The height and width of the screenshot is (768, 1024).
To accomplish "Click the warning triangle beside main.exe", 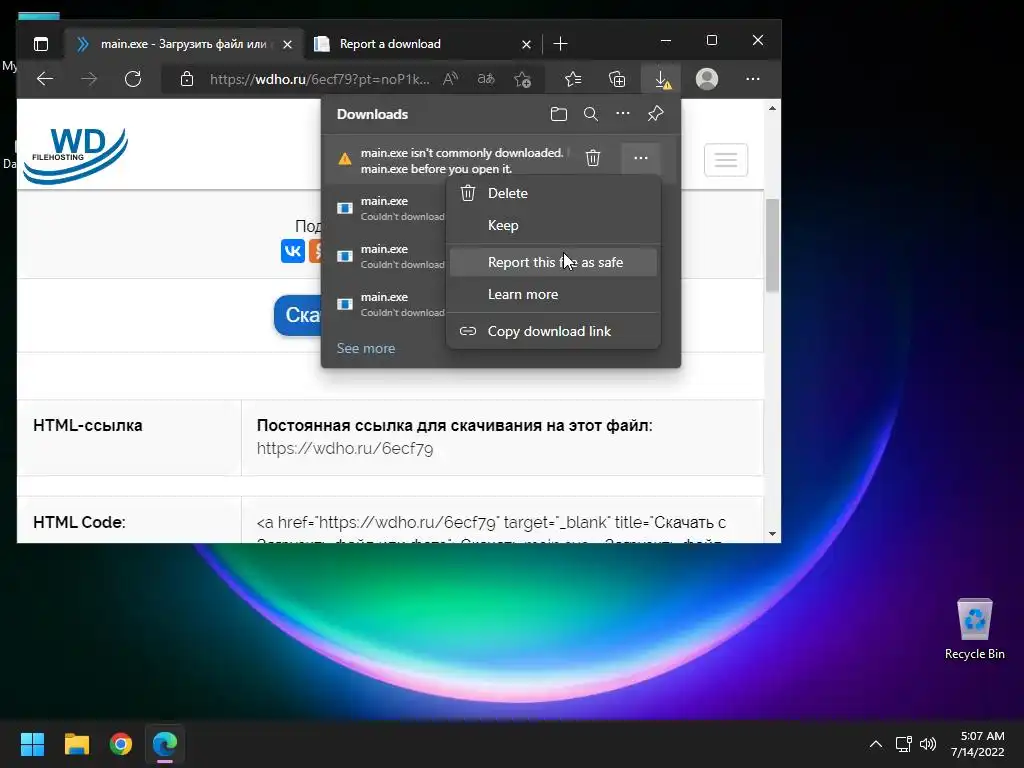I will [x=344, y=159].
